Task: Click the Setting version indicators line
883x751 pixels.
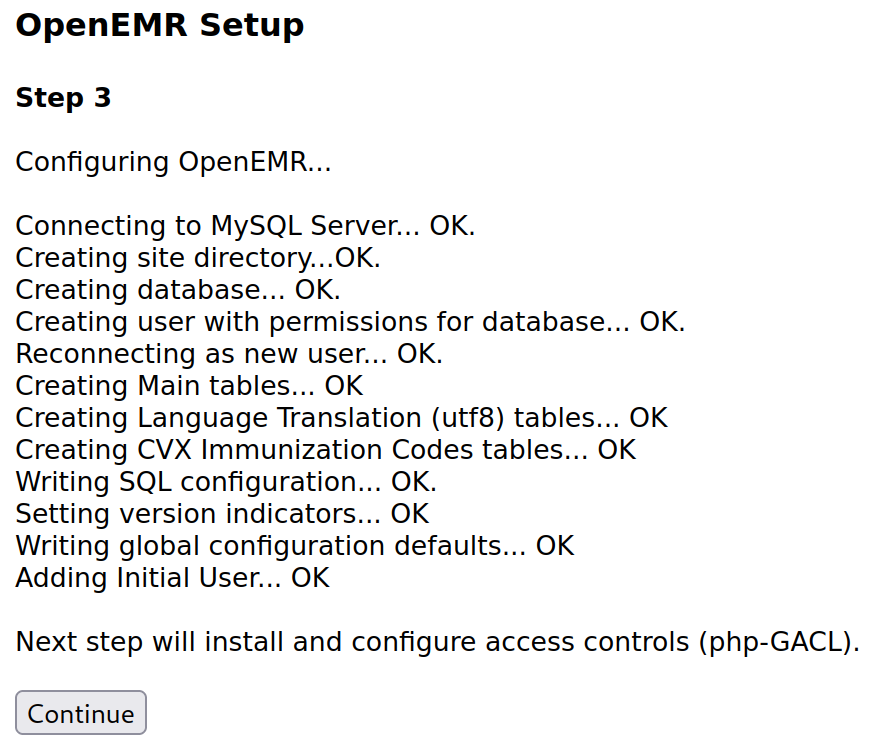Action: pos(222,514)
